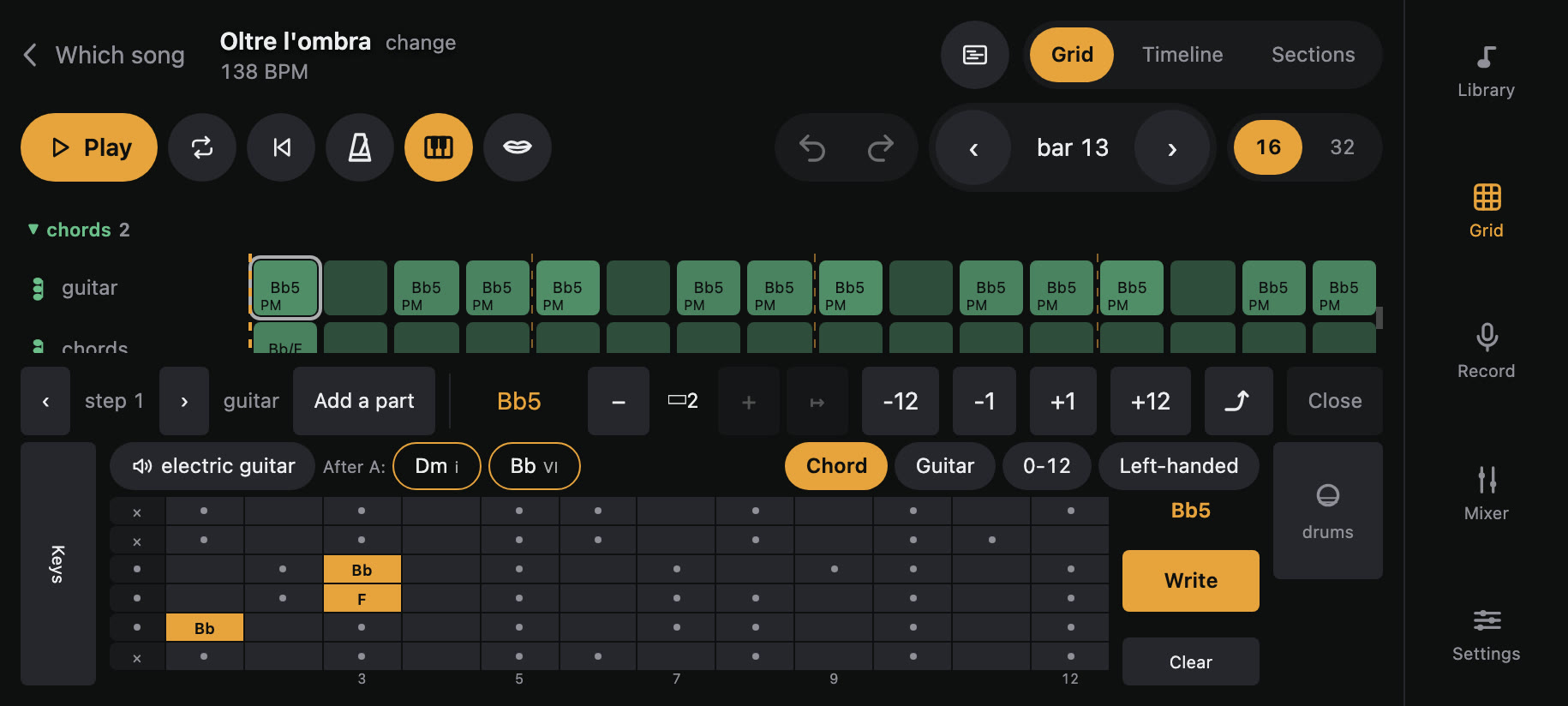1568x706 pixels.
Task: Toggle the metronome icon
Action: [360, 147]
